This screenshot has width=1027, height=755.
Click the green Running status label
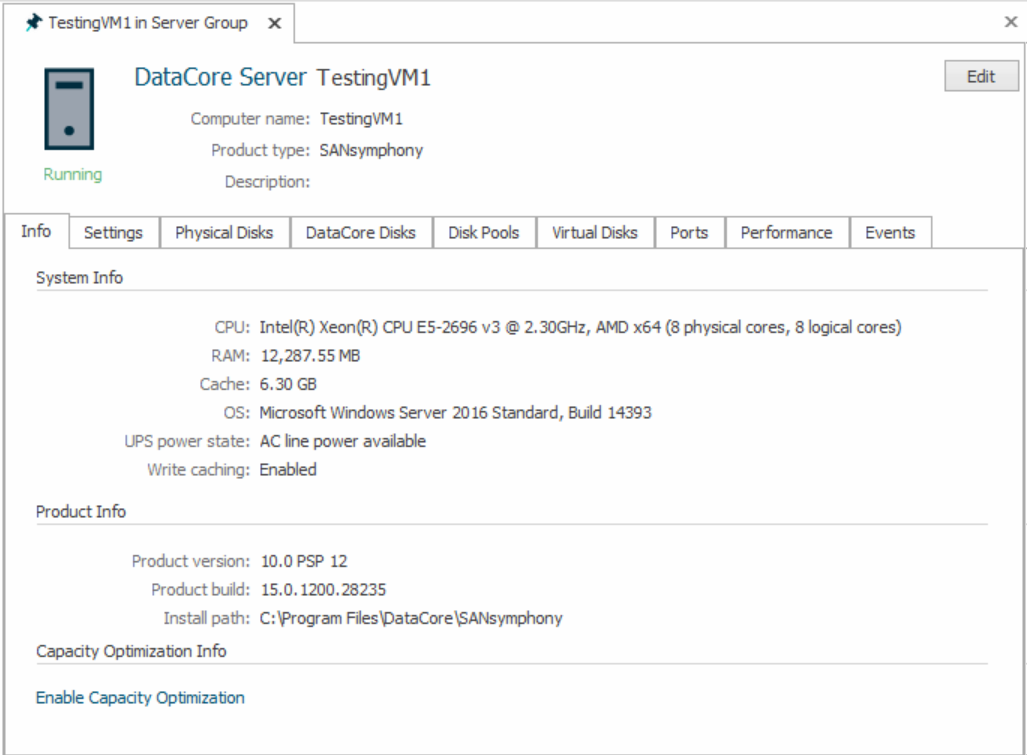click(72, 175)
